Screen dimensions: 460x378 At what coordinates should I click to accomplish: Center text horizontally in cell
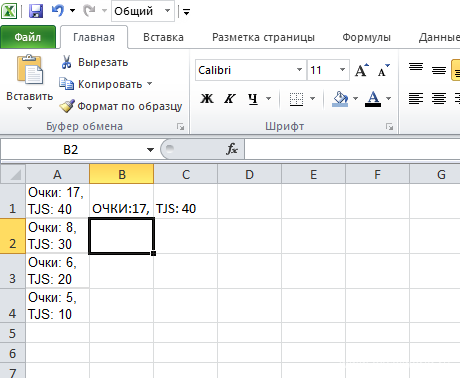click(439, 98)
